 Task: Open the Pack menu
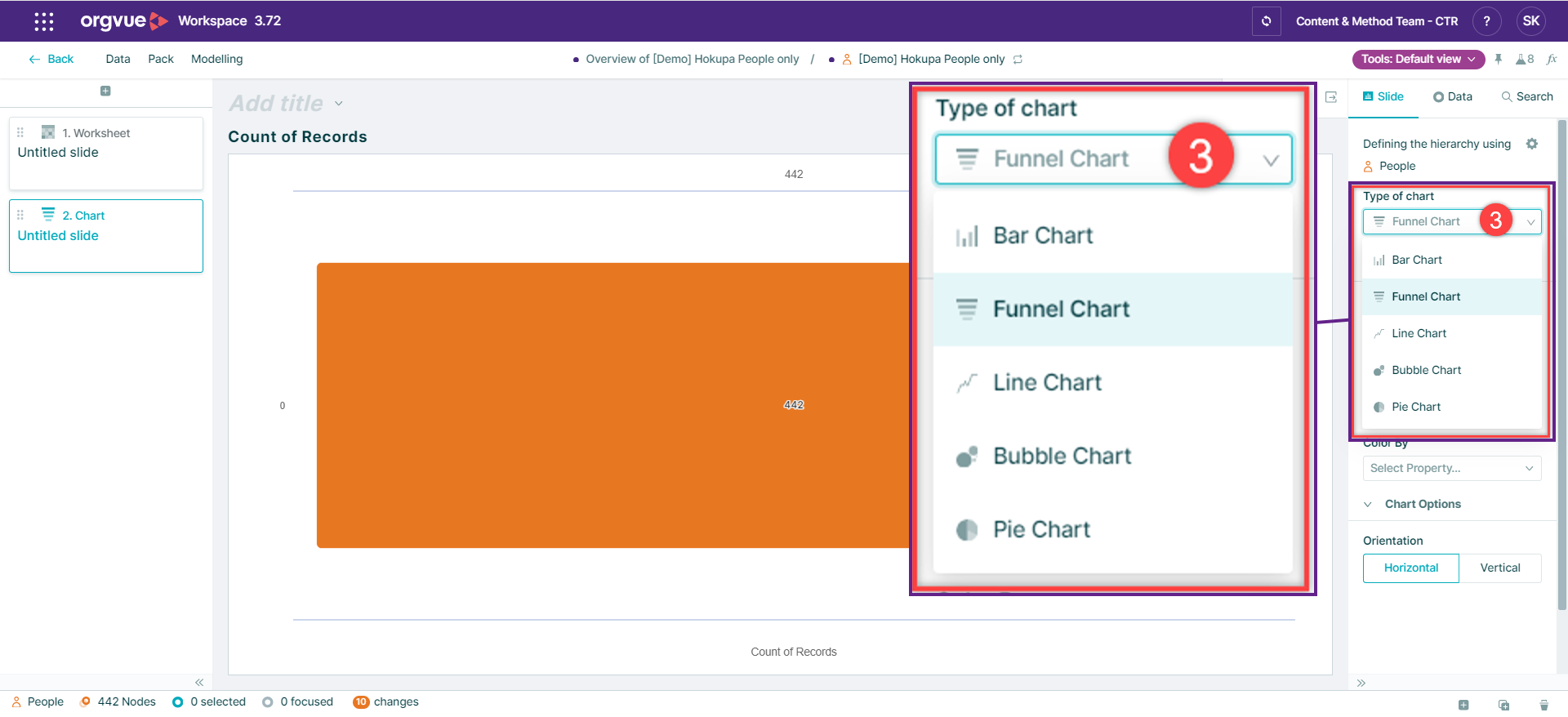[x=161, y=59]
